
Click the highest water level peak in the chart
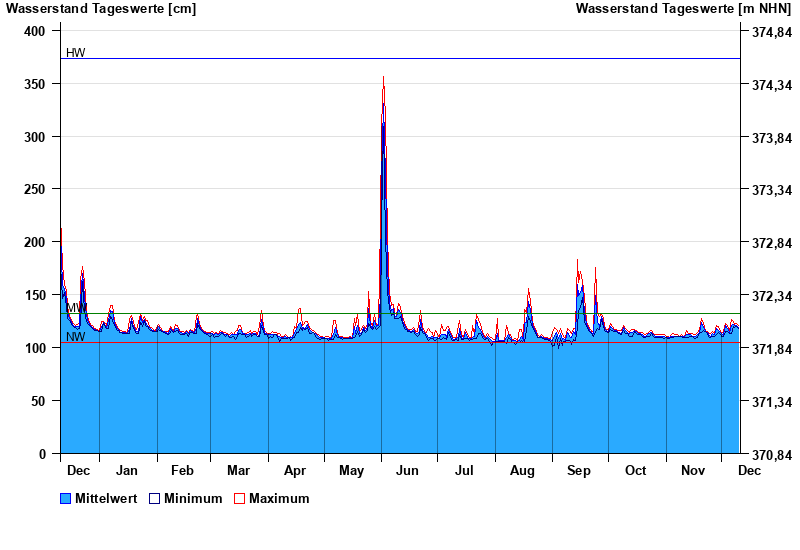coord(383,80)
